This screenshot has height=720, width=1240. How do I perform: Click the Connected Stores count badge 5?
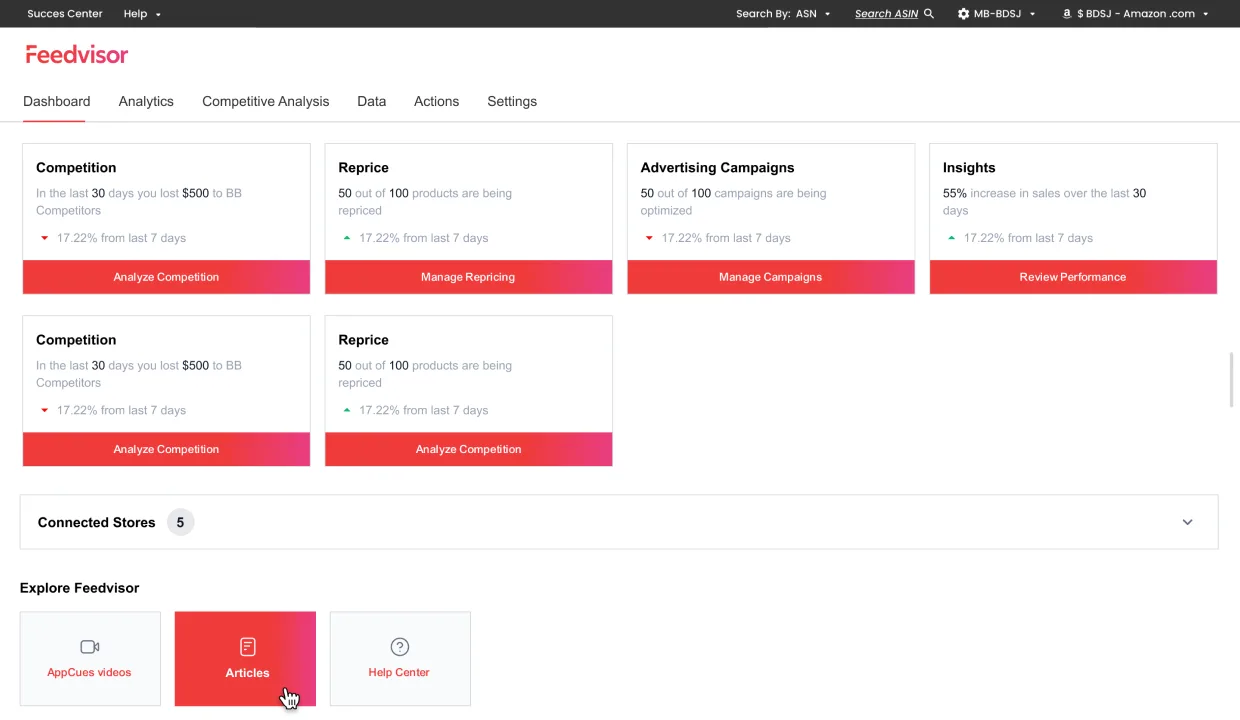point(180,522)
